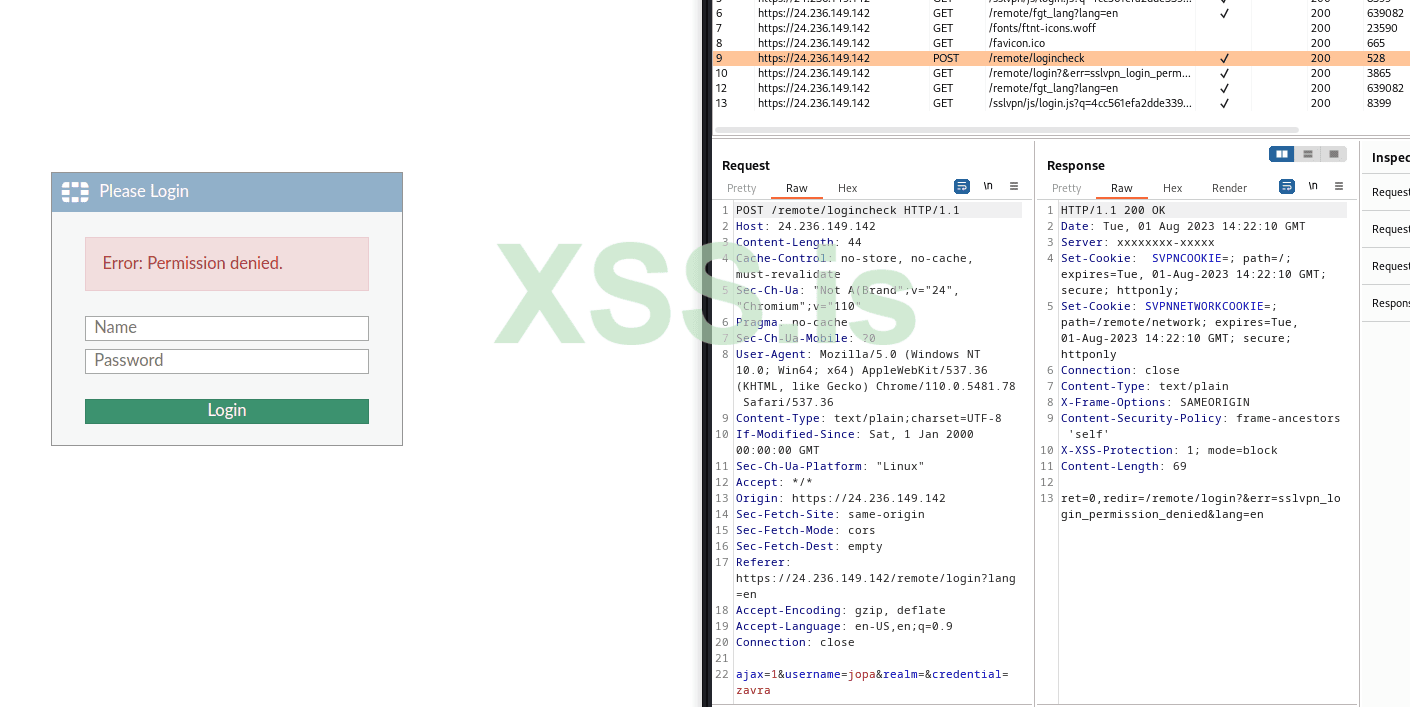Image resolution: width=1410 pixels, height=707 pixels.
Task: Click the POST method cell in row 9
Action: click(945, 58)
